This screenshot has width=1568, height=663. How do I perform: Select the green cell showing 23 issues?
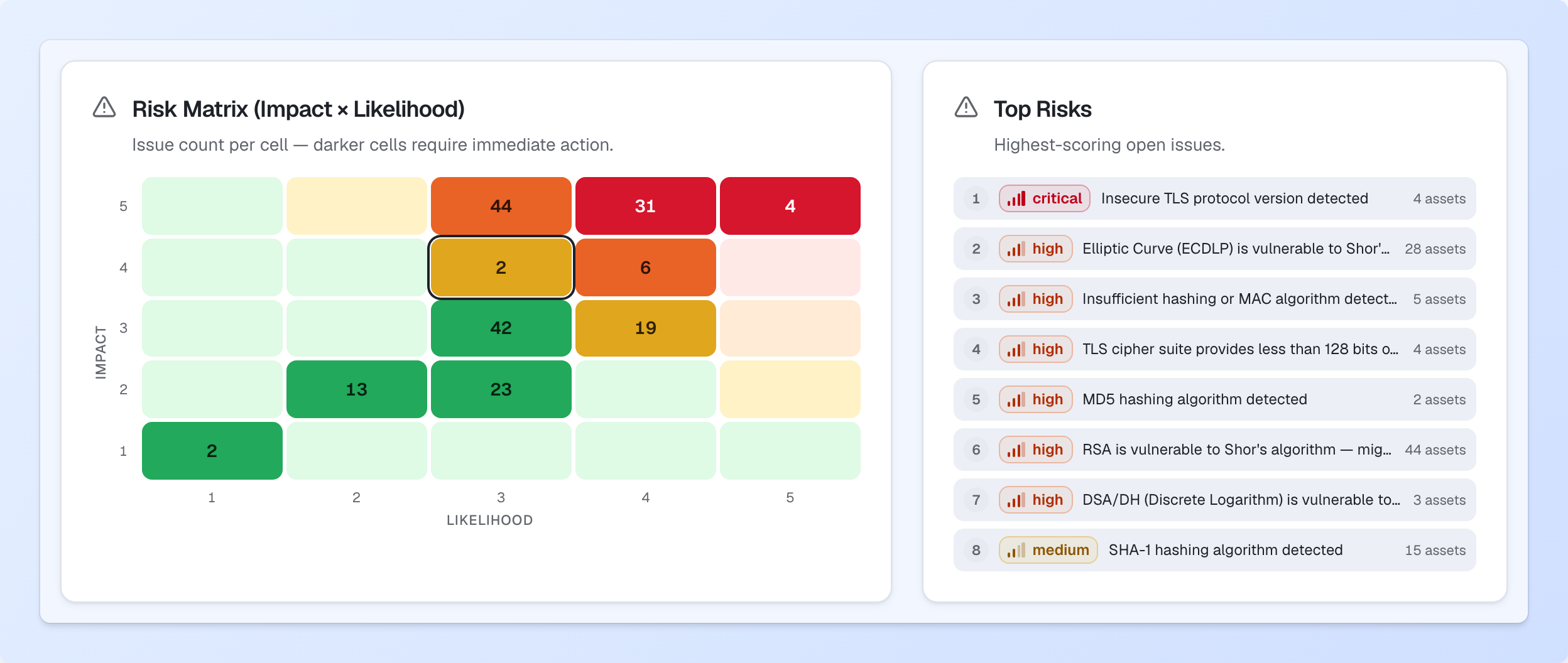point(501,389)
